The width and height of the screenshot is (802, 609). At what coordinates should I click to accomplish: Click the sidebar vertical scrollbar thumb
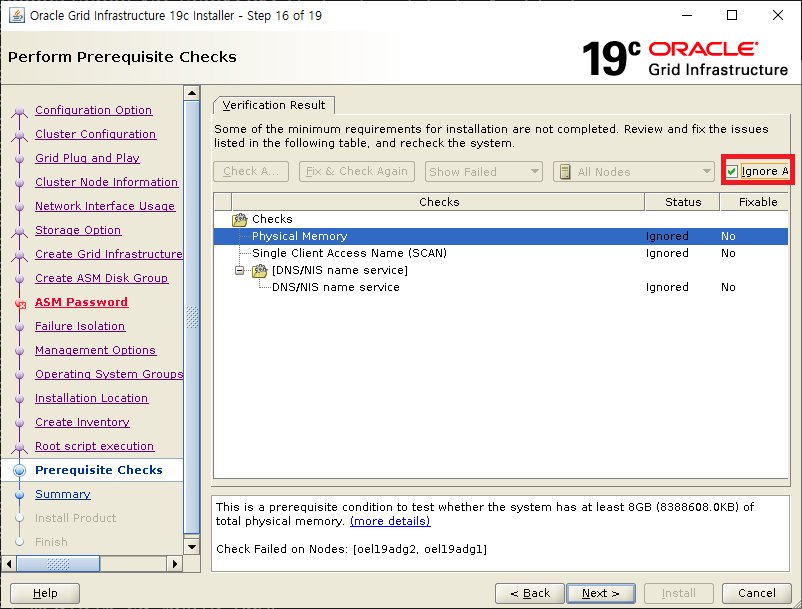pos(192,317)
